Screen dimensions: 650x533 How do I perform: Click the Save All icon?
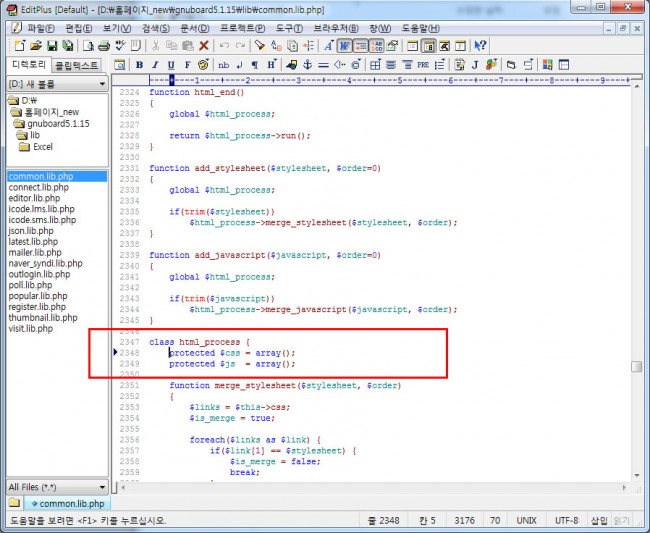click(68, 46)
